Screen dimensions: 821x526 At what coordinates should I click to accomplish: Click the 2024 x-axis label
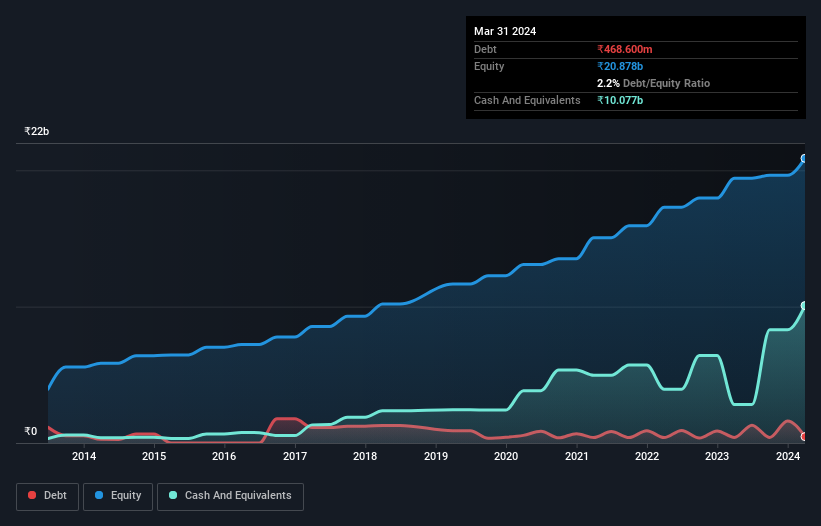click(x=788, y=456)
